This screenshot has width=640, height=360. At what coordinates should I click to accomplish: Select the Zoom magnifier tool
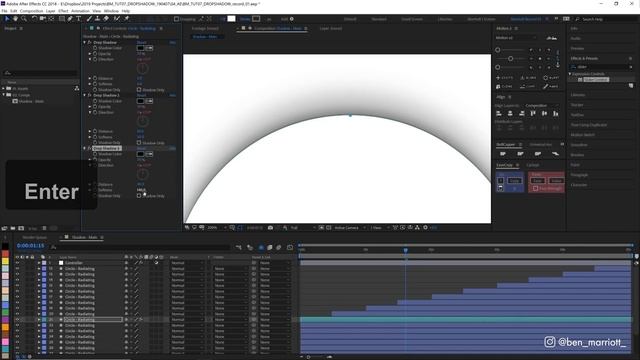pyautogui.click(x=24, y=19)
